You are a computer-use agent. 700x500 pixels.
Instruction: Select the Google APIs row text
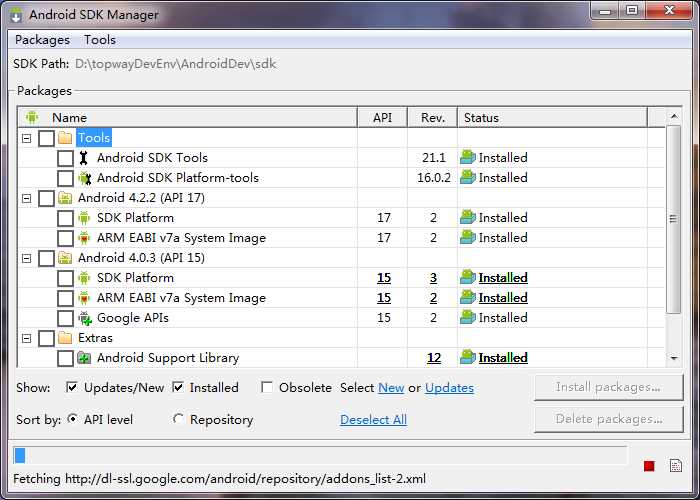133,318
